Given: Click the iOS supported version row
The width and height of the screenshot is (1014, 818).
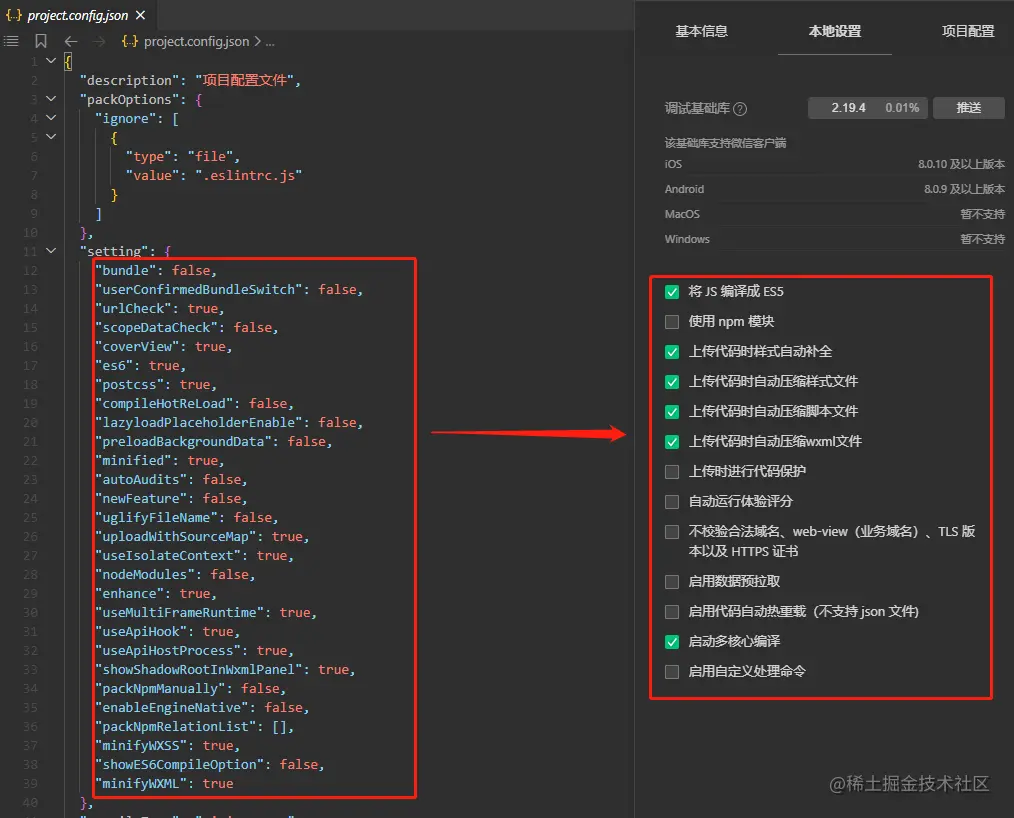Looking at the screenshot, I should 834,164.
